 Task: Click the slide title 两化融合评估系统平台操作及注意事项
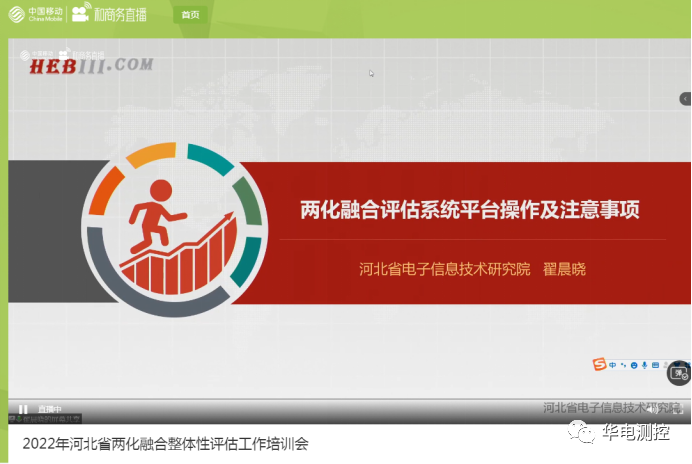coord(469,210)
